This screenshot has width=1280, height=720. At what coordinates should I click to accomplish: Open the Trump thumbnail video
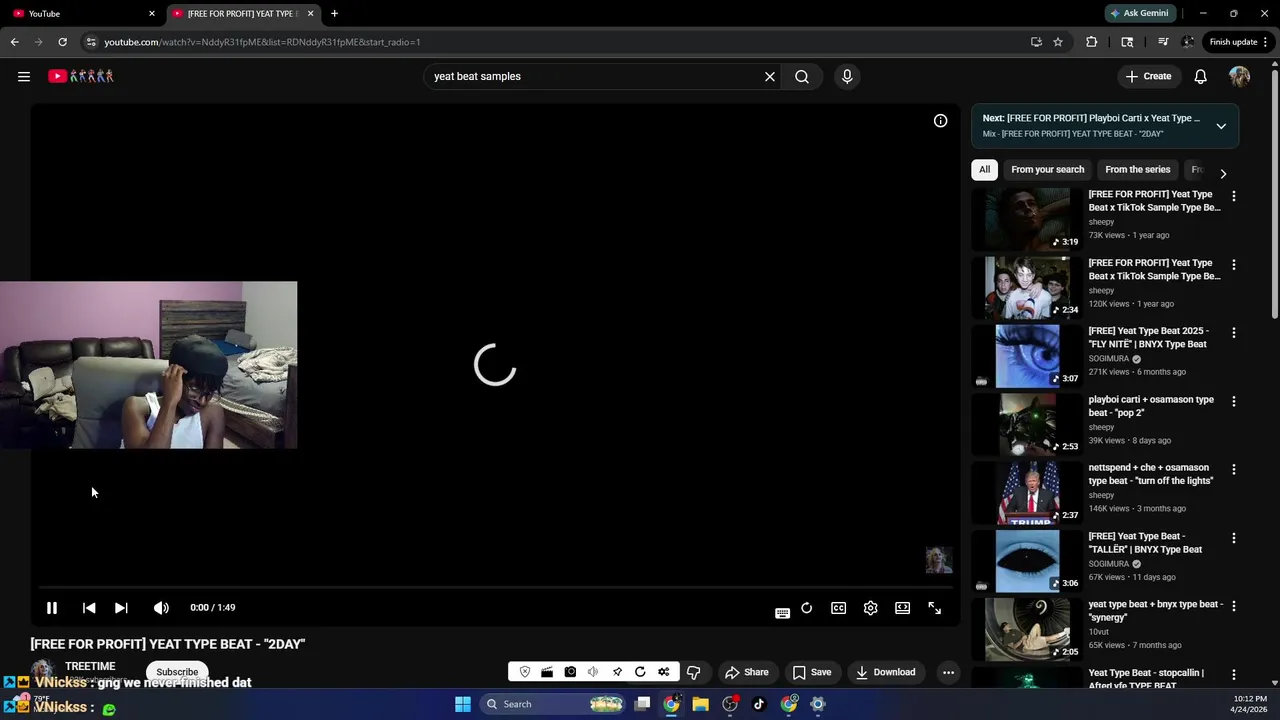click(1026, 493)
